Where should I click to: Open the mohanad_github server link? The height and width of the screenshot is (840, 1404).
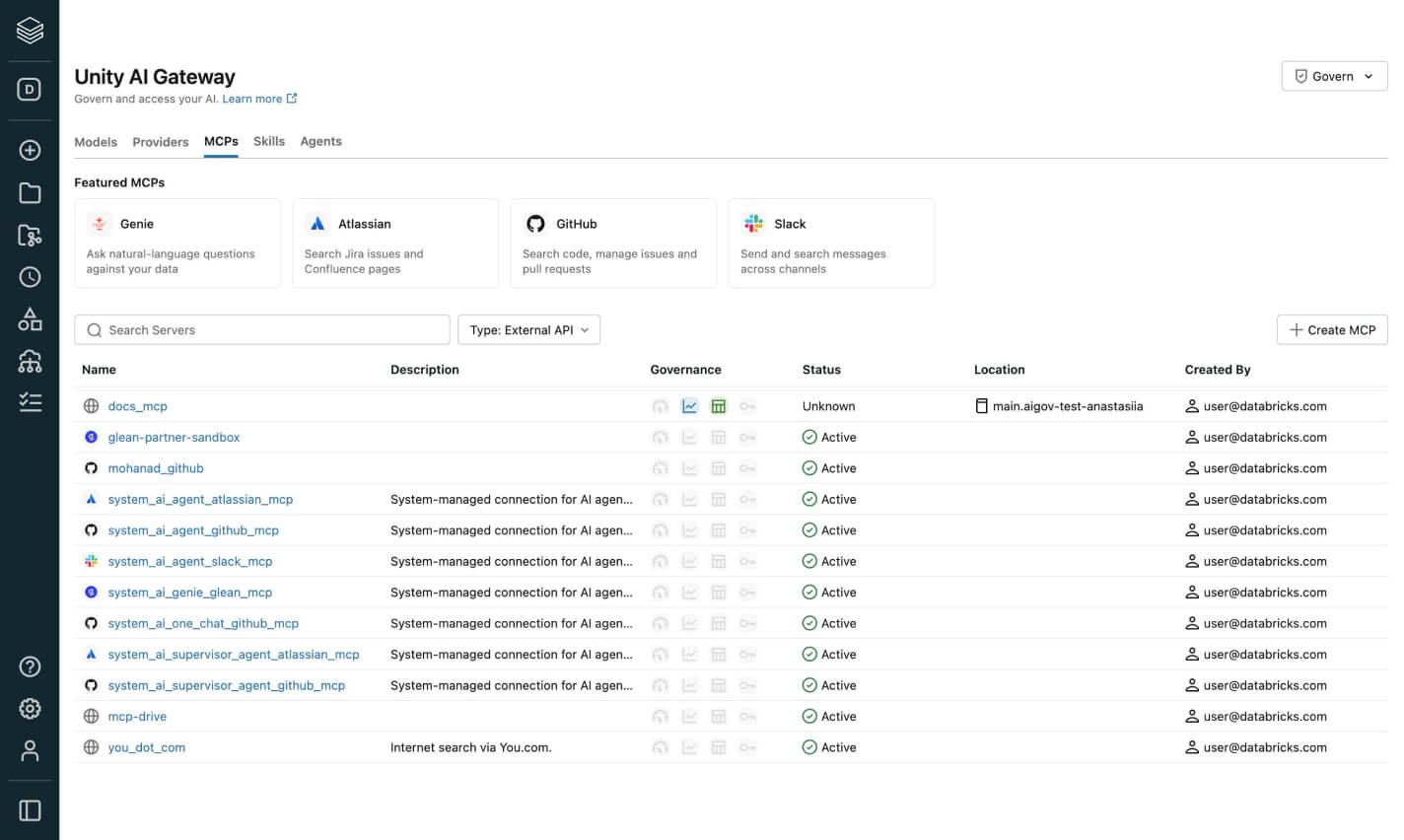click(x=156, y=468)
